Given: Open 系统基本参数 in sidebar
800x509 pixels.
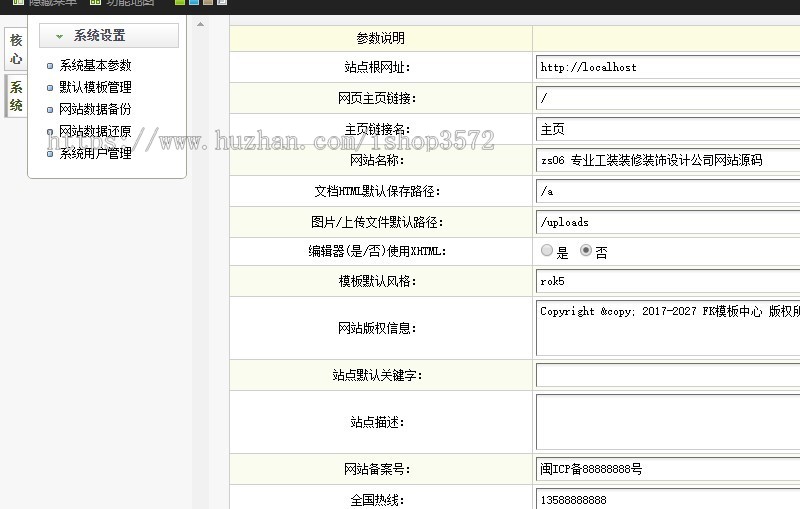Looking at the screenshot, I should (x=95, y=65).
